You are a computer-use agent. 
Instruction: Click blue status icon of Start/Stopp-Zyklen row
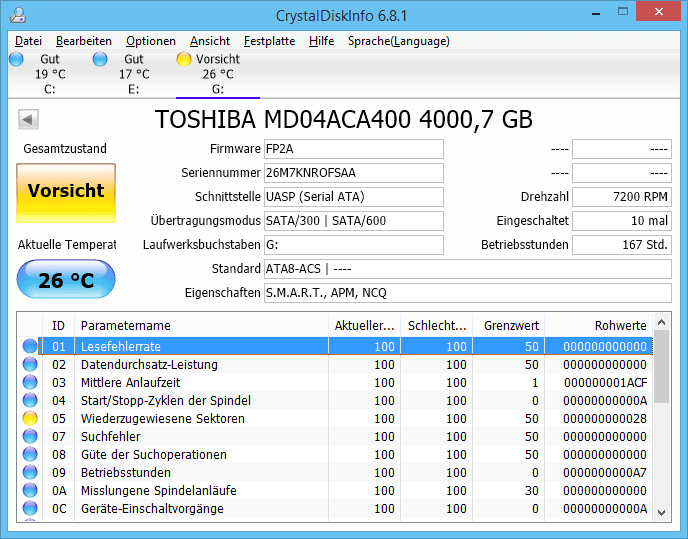(x=30, y=400)
